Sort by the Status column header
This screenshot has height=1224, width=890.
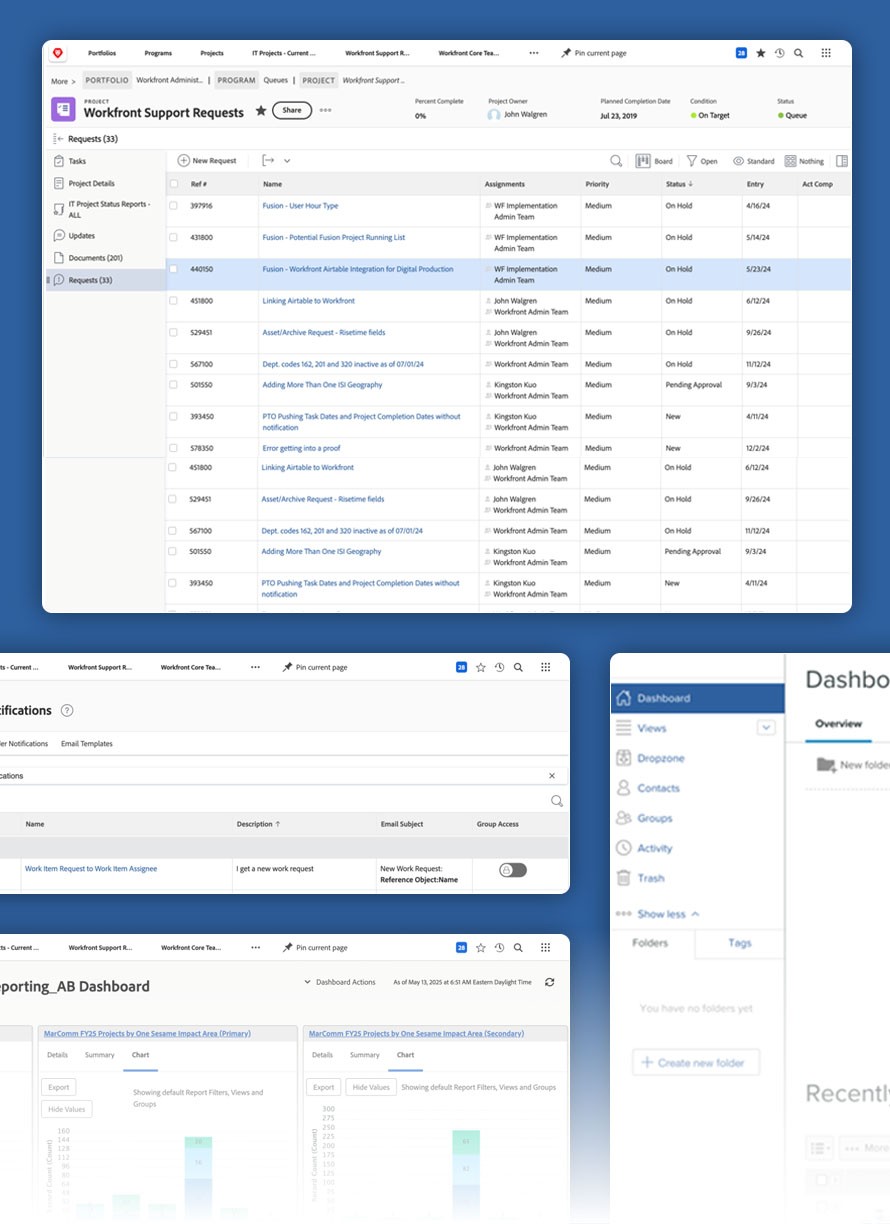(x=679, y=184)
